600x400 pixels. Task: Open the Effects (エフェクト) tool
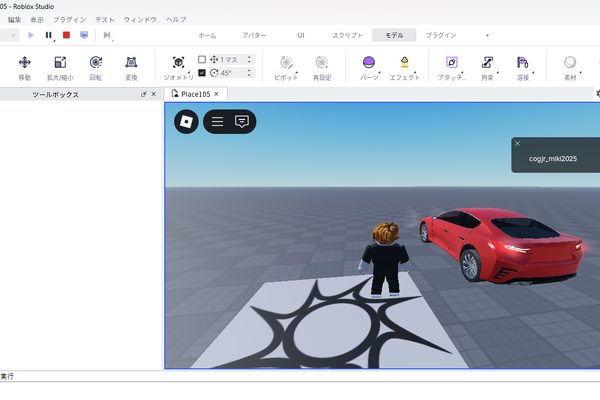pos(404,67)
